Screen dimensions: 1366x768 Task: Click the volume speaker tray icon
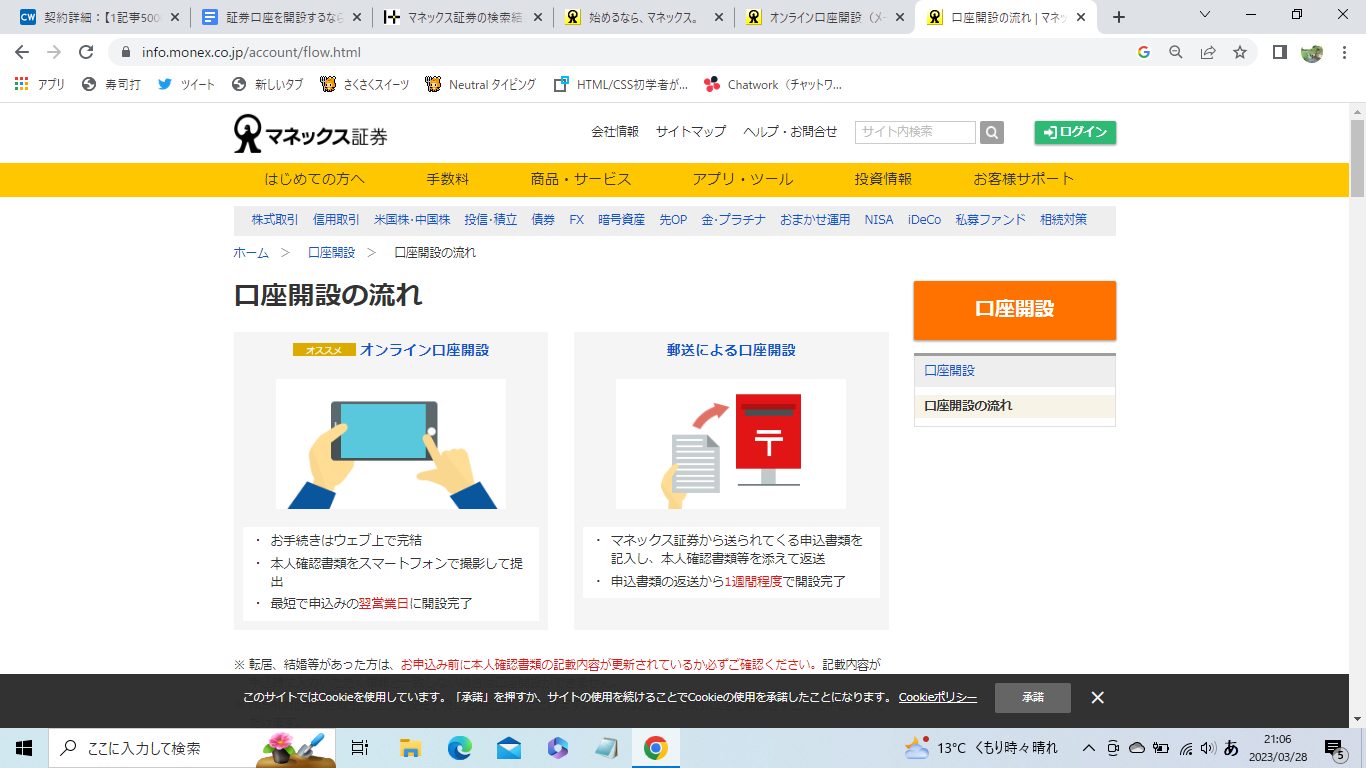coord(1207,748)
